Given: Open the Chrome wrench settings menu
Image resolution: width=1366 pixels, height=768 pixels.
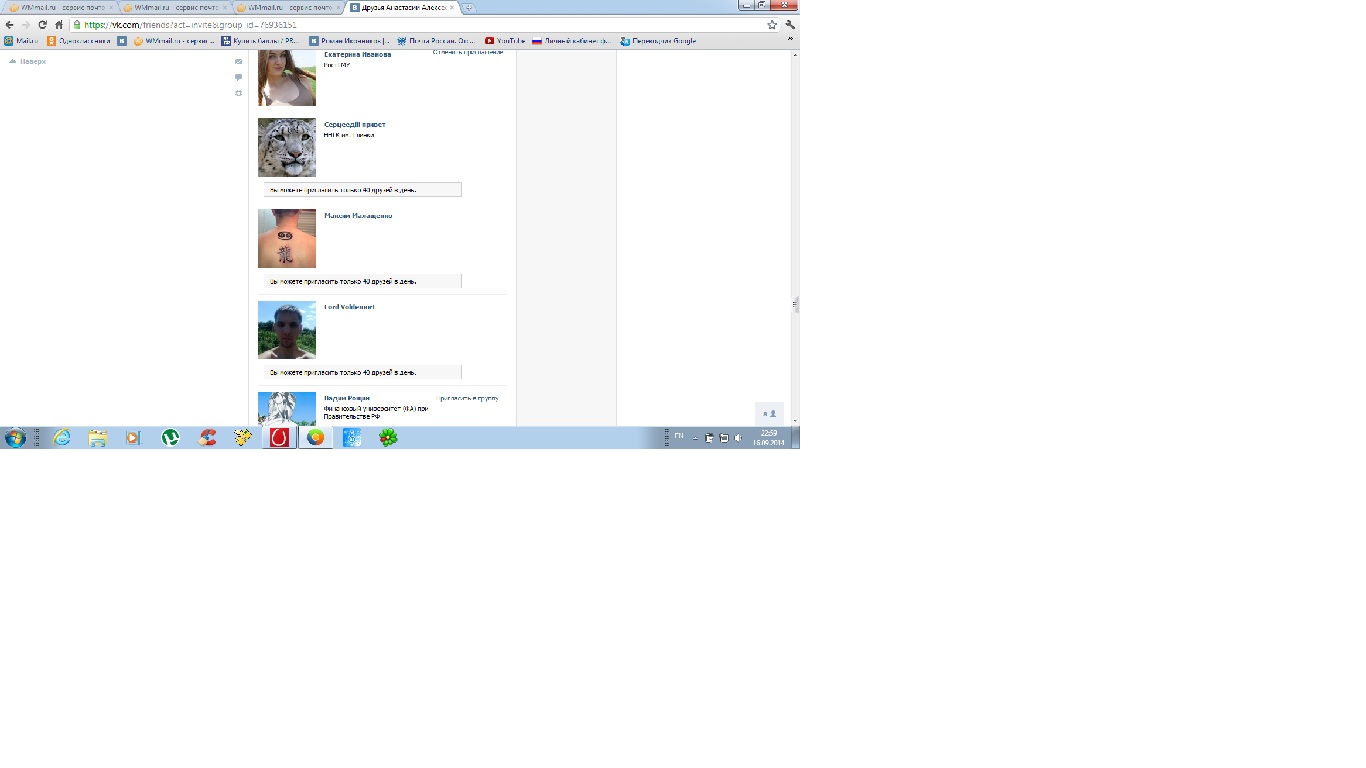Looking at the screenshot, I should click(790, 25).
